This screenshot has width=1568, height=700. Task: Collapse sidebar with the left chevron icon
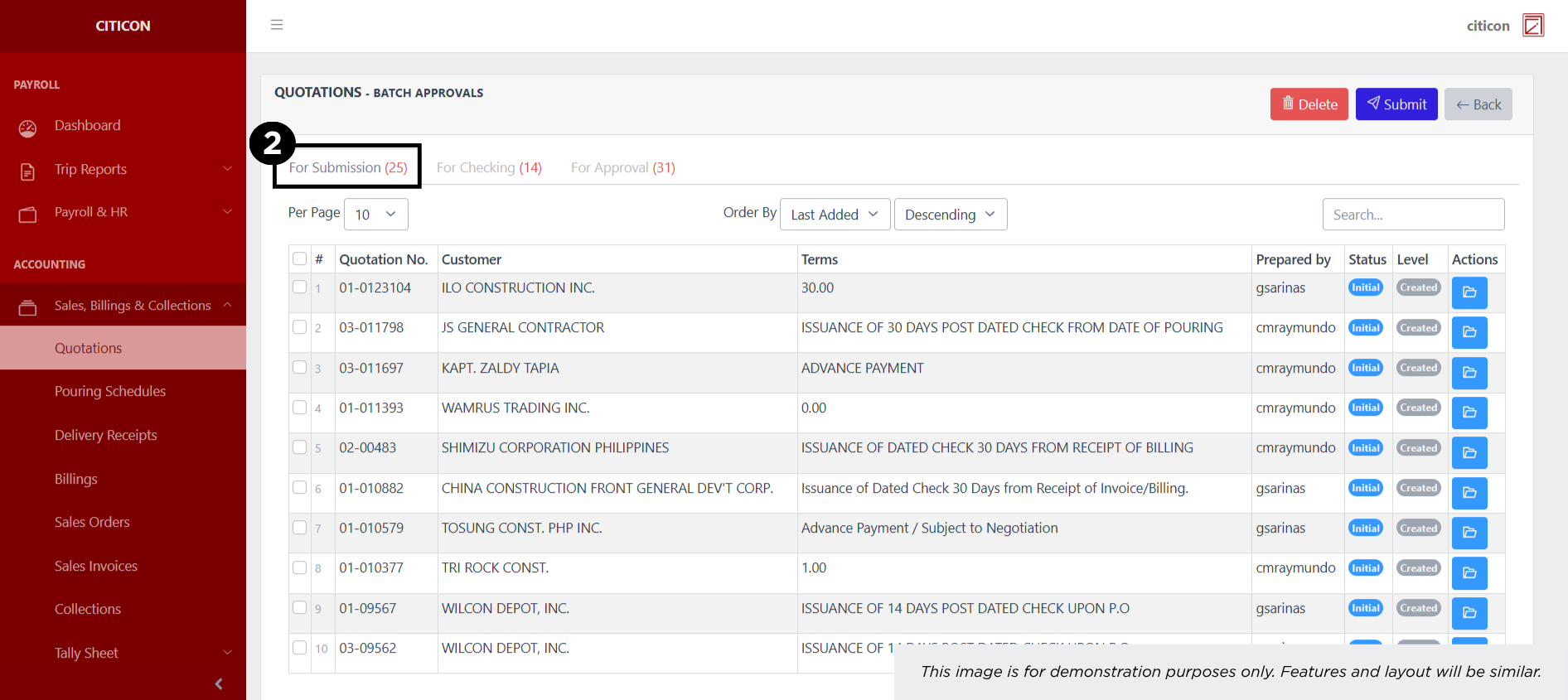pos(219,683)
